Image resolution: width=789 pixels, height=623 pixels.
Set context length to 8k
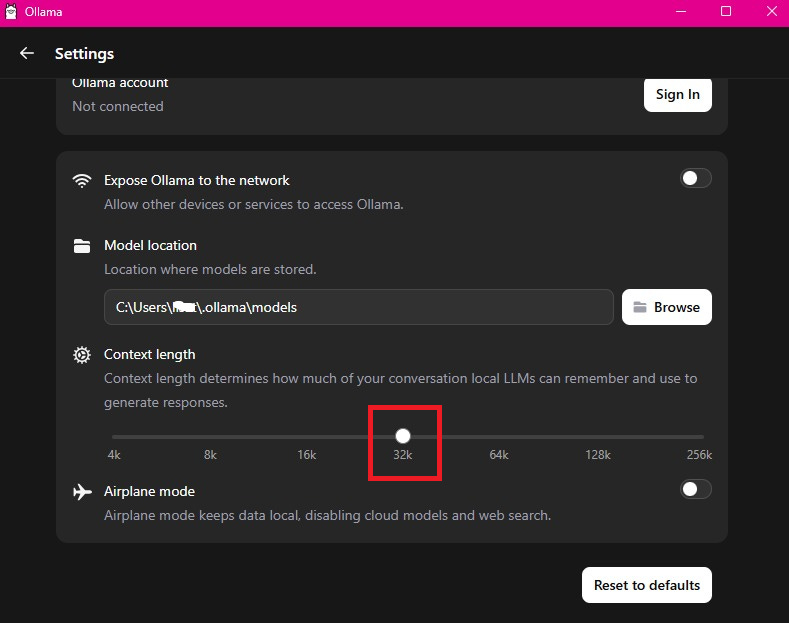coord(210,455)
